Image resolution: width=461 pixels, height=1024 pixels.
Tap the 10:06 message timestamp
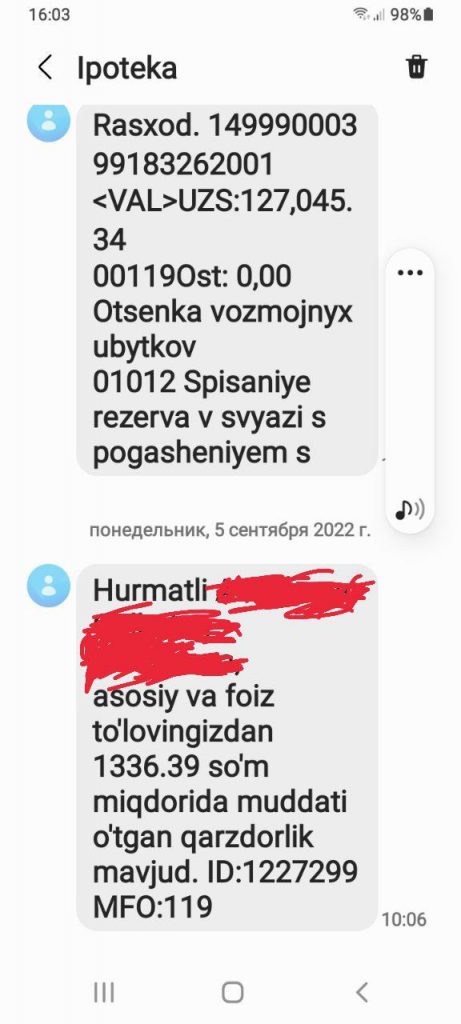(404, 920)
